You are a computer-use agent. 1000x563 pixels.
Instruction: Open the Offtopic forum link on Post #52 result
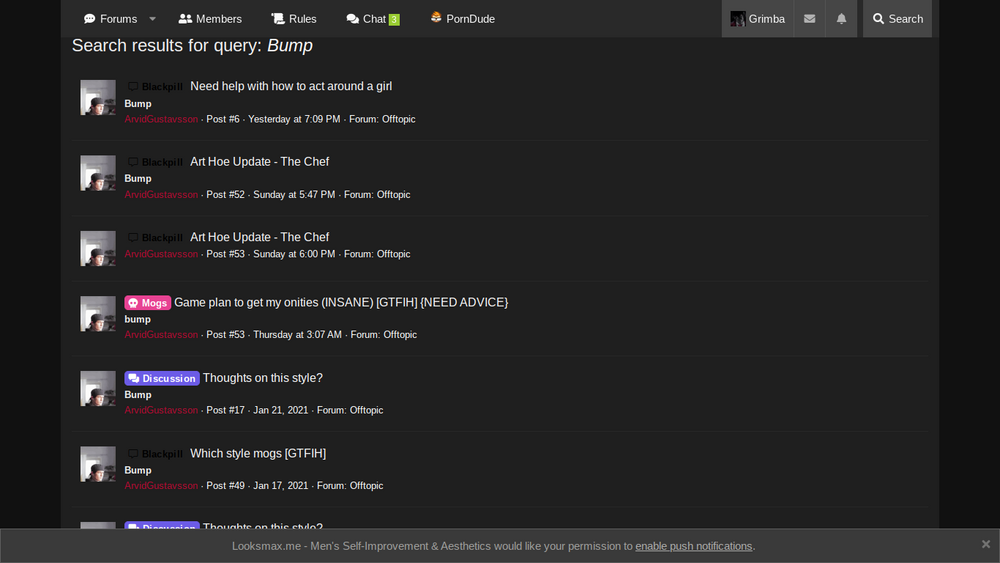pyautogui.click(x=393, y=194)
